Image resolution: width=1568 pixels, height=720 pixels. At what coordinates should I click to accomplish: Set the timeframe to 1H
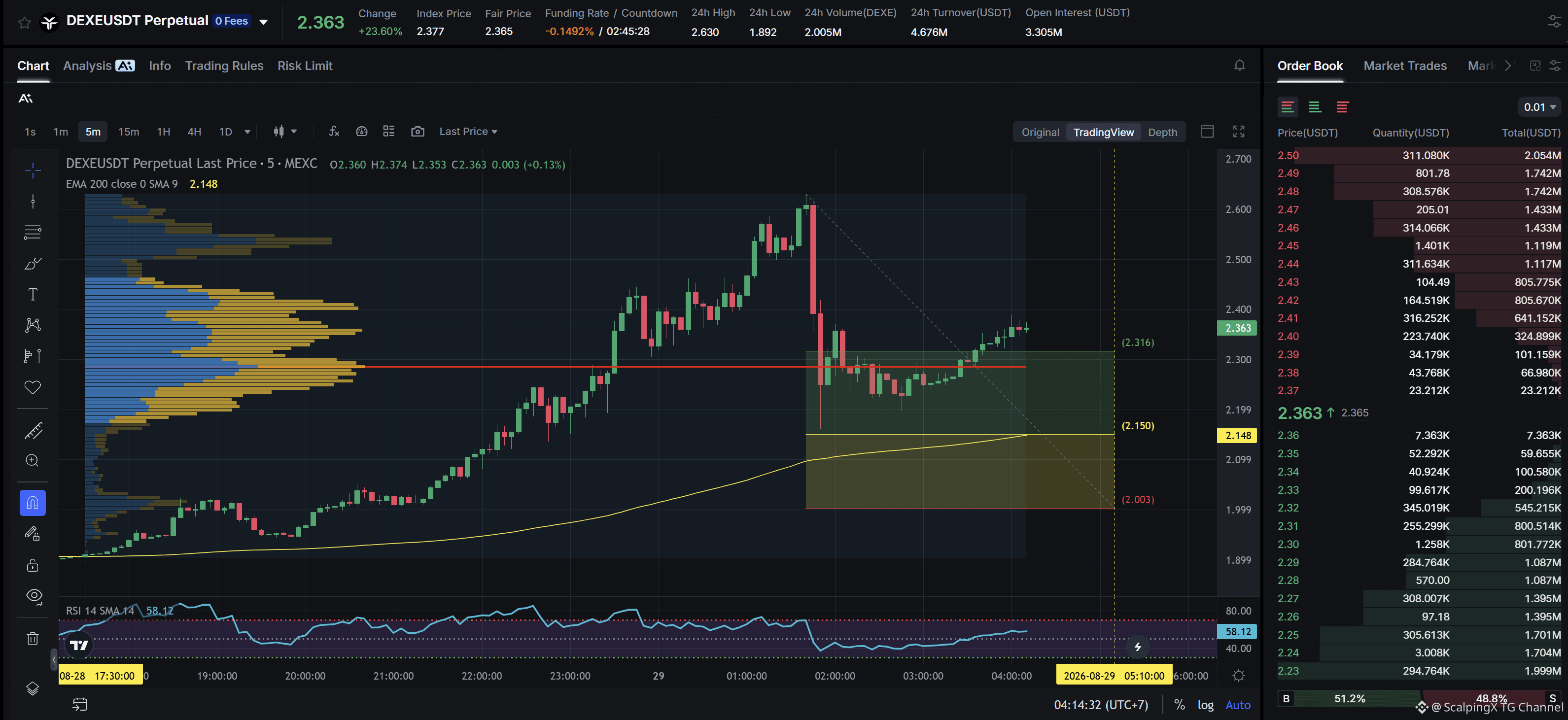click(x=164, y=132)
